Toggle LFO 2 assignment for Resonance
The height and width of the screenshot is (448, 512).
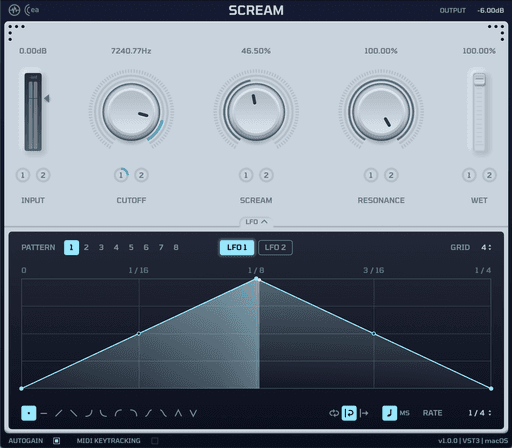[x=391, y=175]
